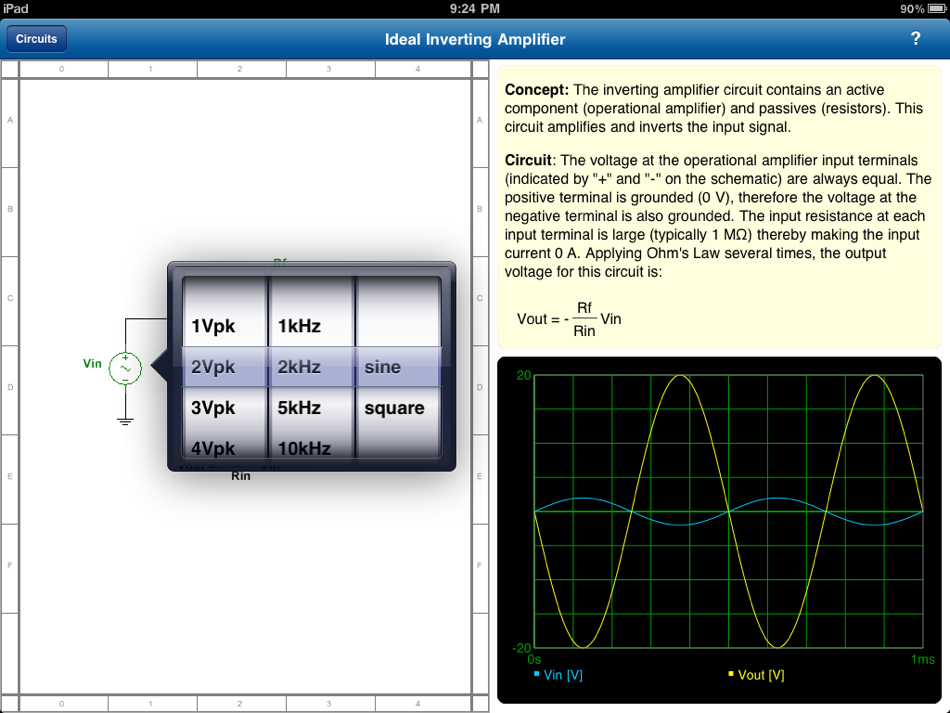Choose 3Vpk amplitude in the picker
Image resolution: width=950 pixels, height=713 pixels.
[213, 408]
